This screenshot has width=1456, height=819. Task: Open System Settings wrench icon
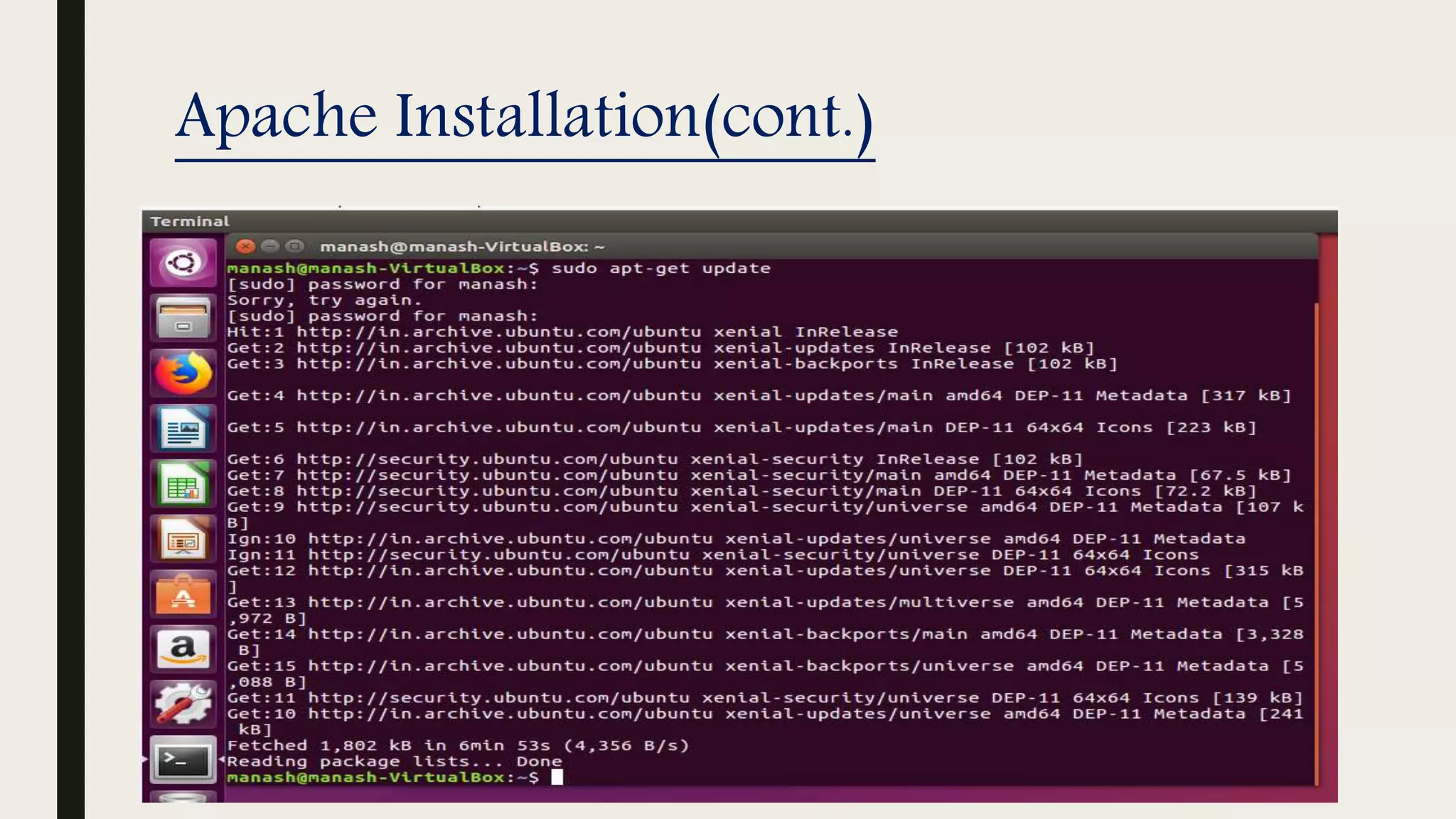point(183,705)
